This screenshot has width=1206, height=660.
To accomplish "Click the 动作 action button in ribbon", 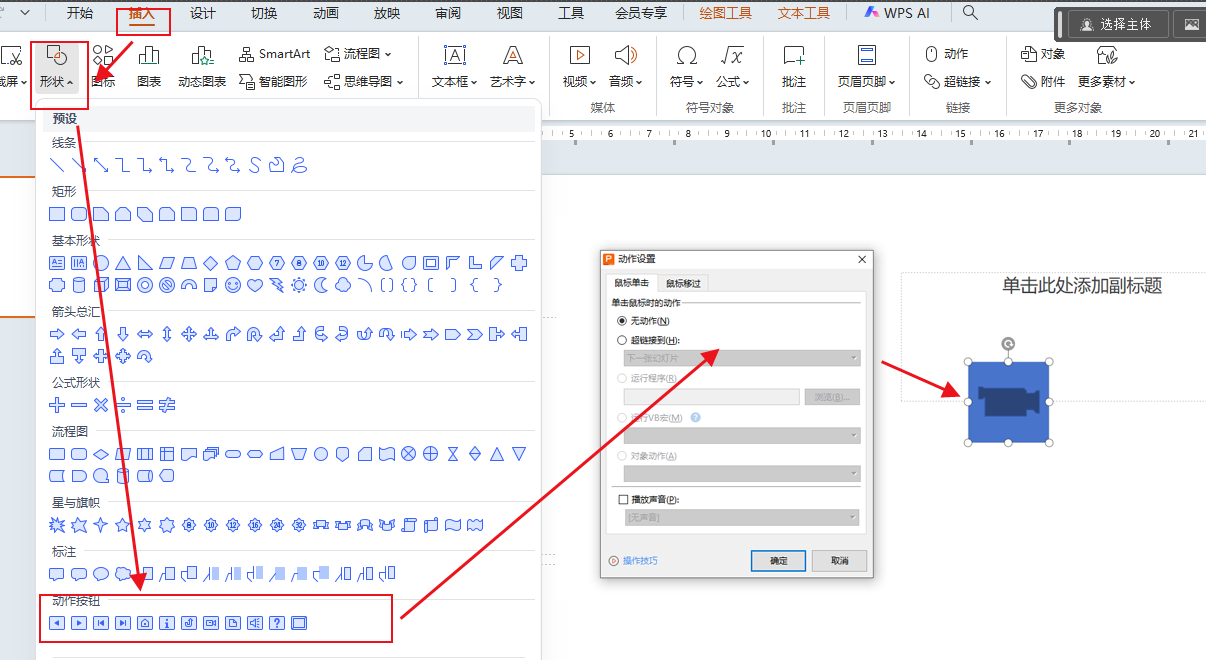I will 946,54.
